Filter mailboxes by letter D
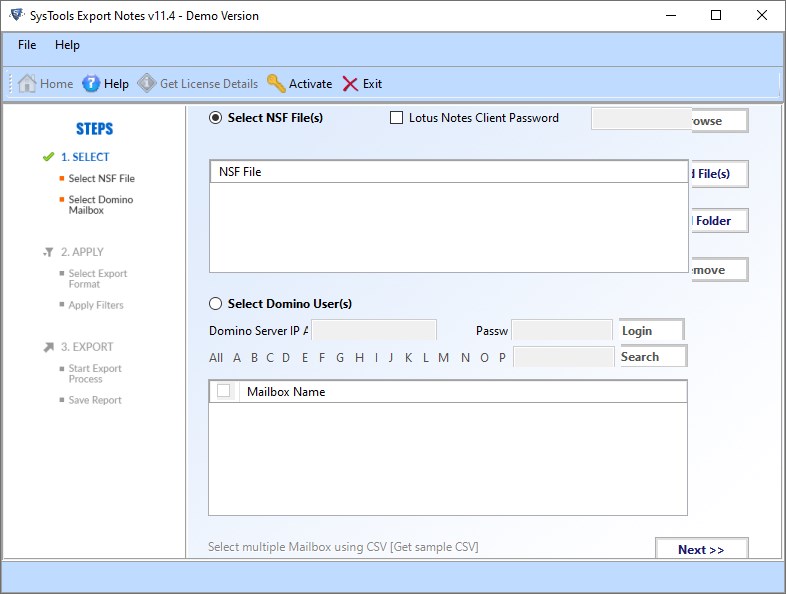This screenshot has width=786, height=594. click(x=286, y=357)
